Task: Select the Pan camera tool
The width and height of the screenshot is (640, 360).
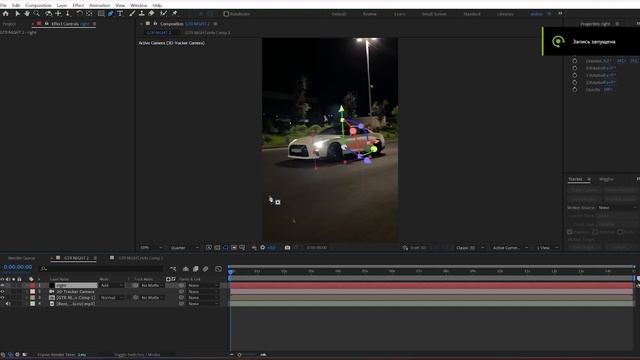Action: pos(58,13)
